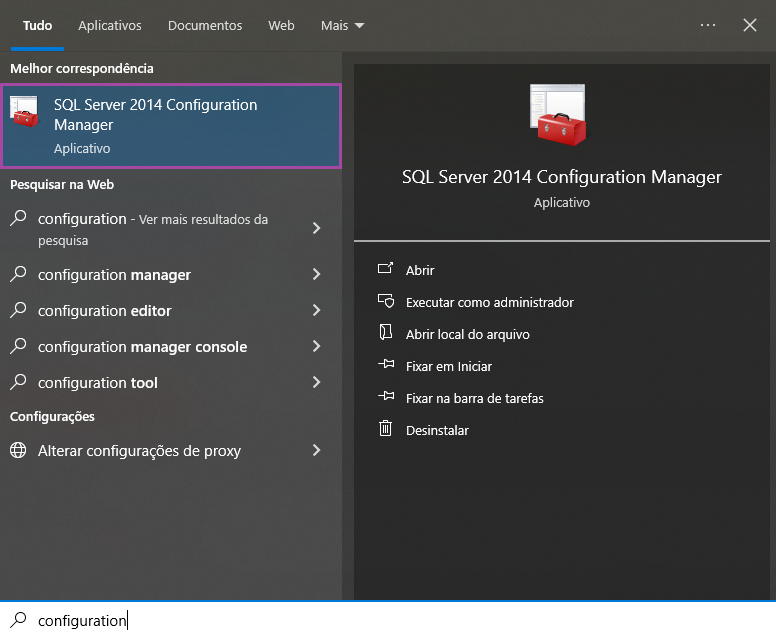
Task: Click globe icon beside proxy settings
Action: point(18,450)
